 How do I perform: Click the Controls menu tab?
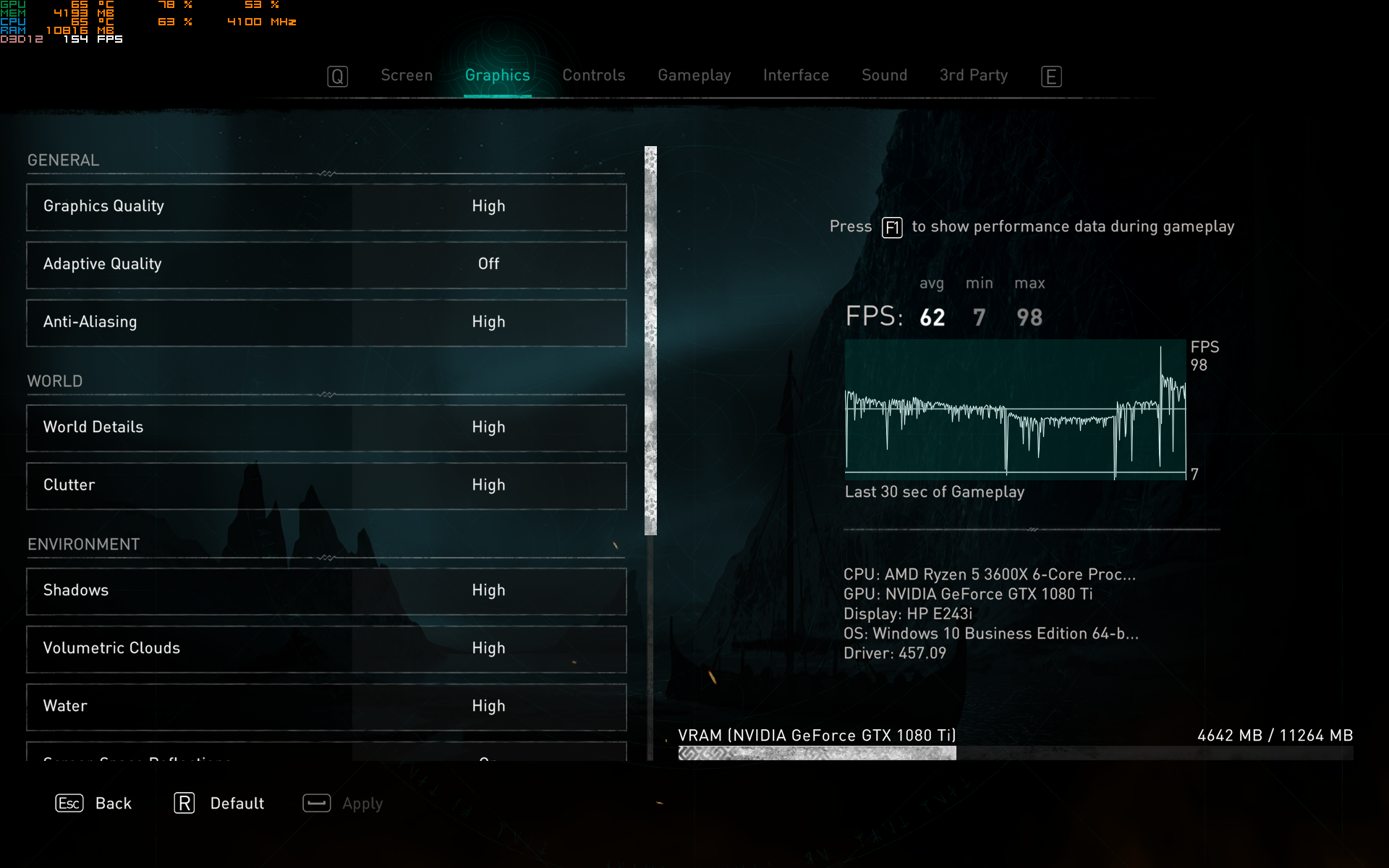593,75
